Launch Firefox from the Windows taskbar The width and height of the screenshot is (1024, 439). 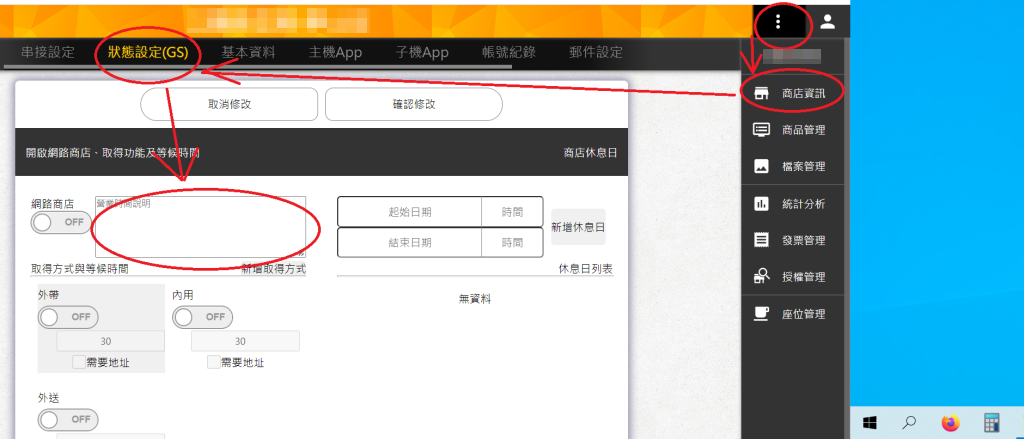coord(950,422)
